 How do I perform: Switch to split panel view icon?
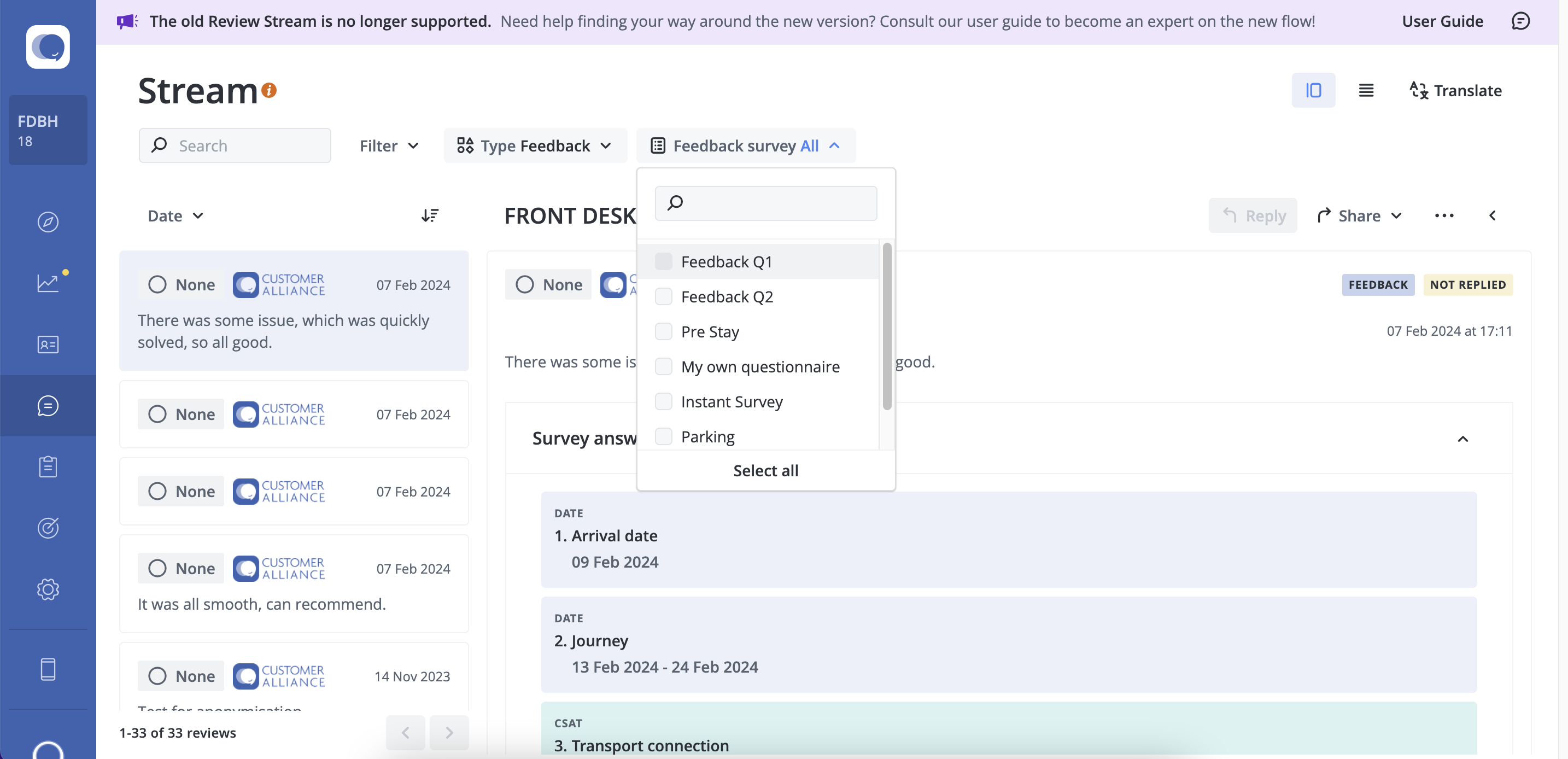(x=1314, y=90)
